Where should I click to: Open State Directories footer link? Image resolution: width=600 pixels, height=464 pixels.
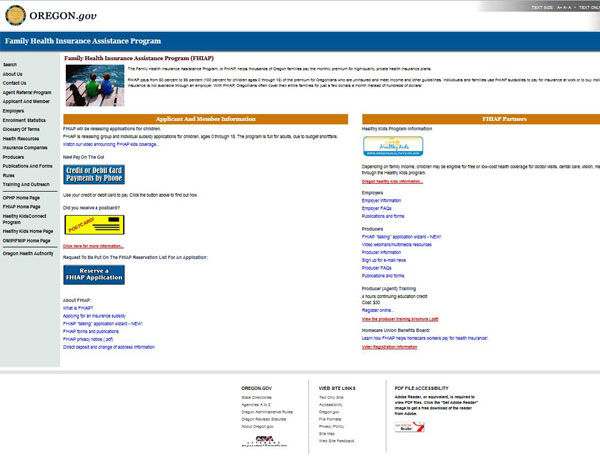[256, 397]
